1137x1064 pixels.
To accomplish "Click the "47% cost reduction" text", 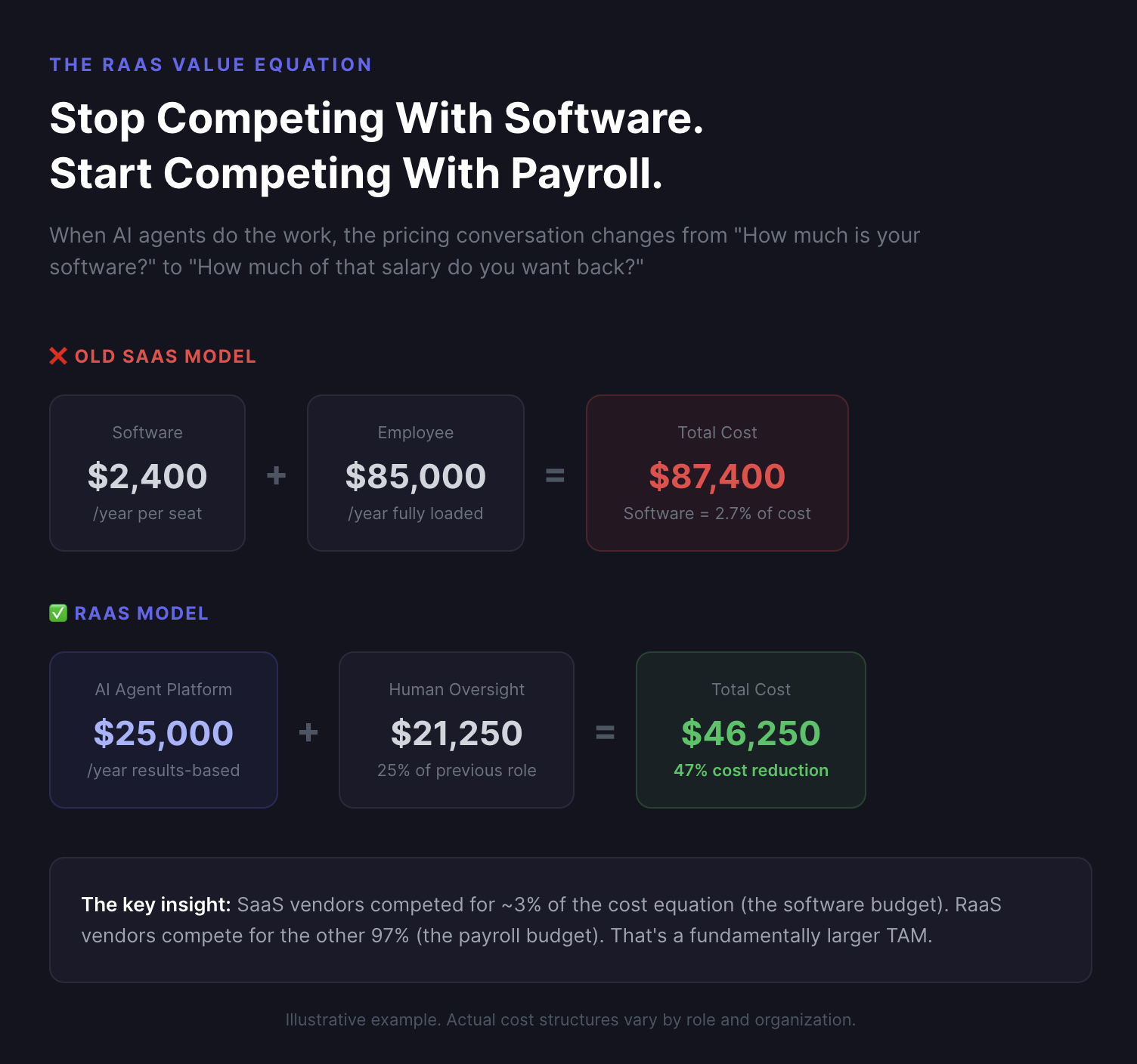I will (751, 771).
